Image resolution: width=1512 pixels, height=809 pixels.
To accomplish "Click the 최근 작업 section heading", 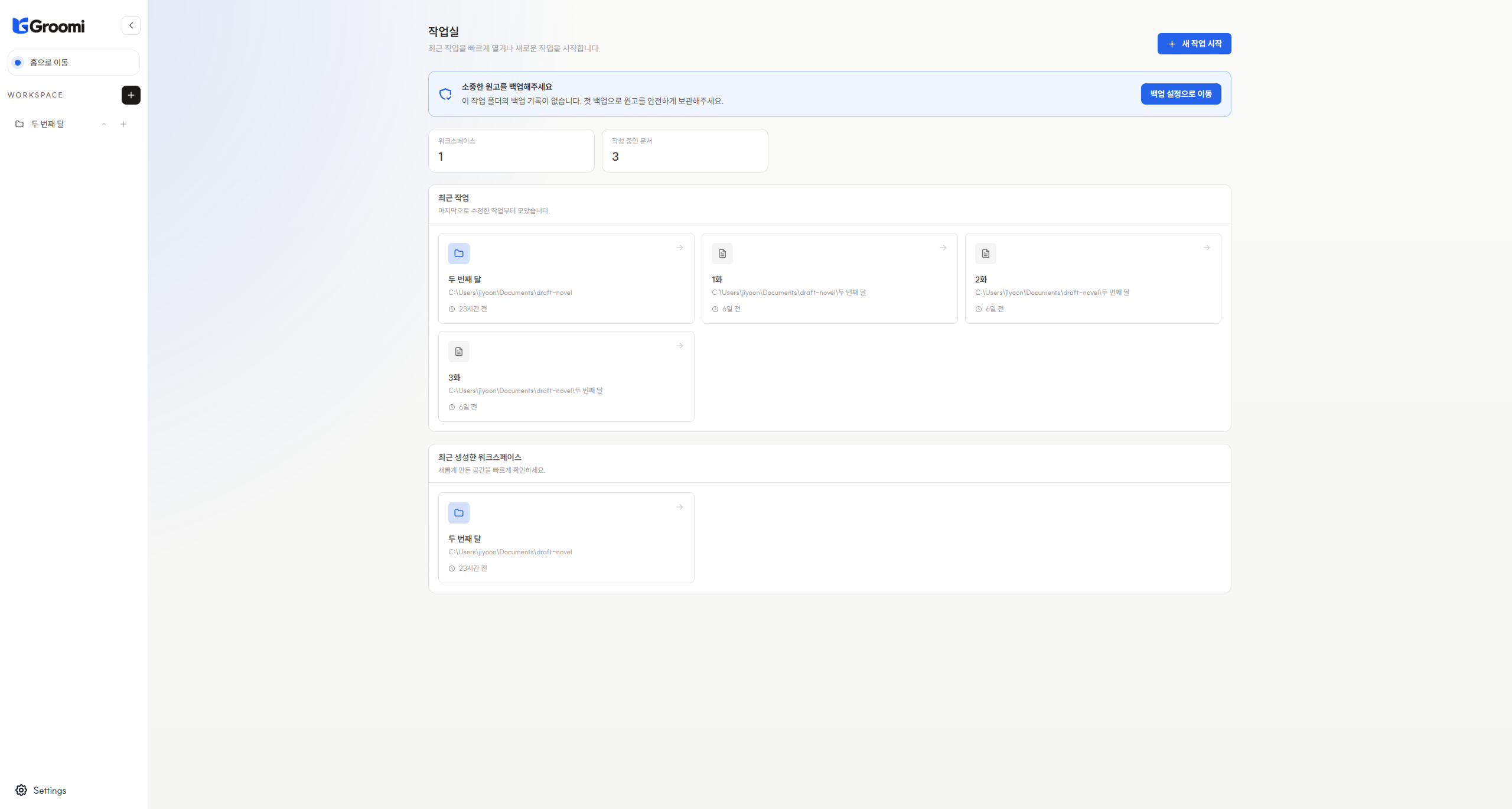I will [x=454, y=198].
